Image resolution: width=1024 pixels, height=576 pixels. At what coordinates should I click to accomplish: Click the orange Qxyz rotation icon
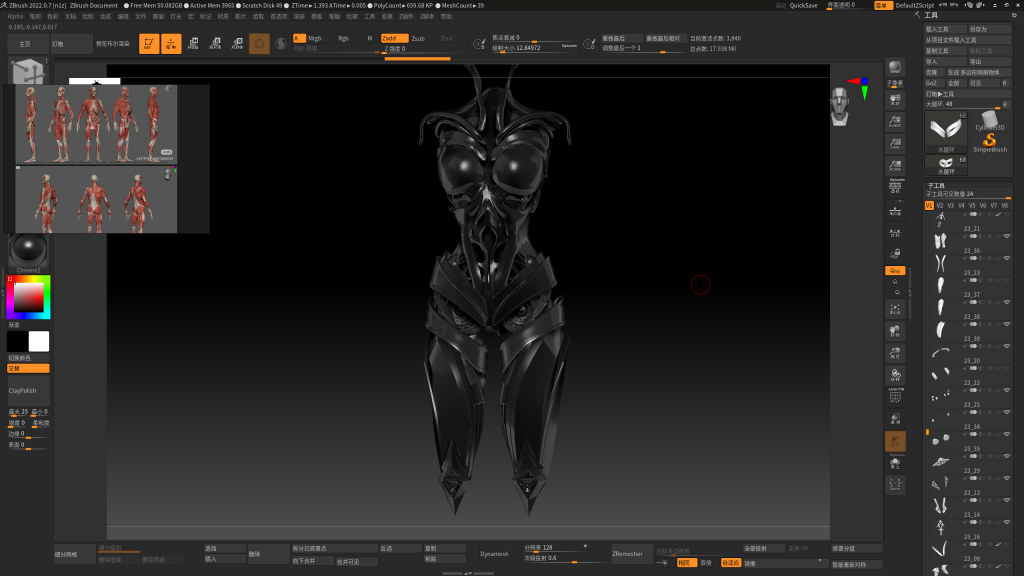tap(895, 271)
